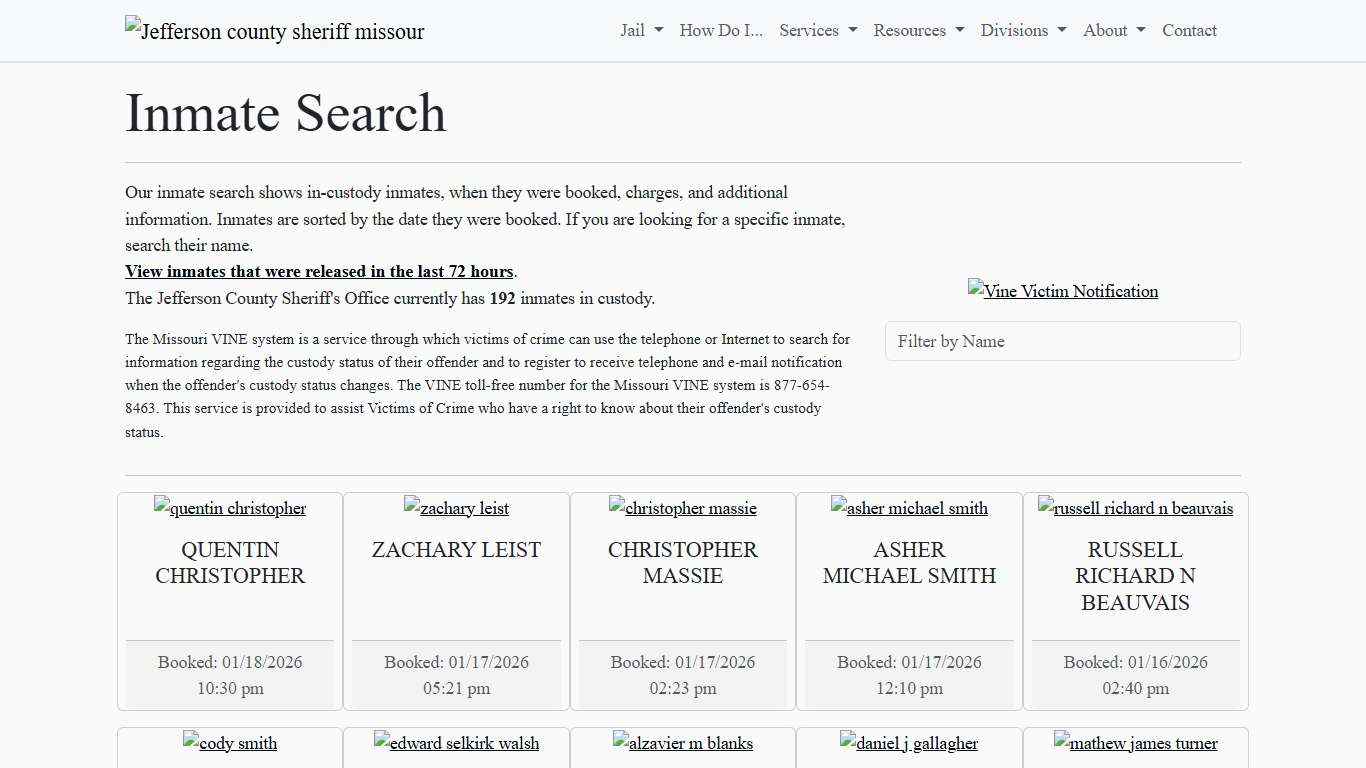
Task: Open the Resources dropdown
Action: pyautogui.click(x=917, y=31)
